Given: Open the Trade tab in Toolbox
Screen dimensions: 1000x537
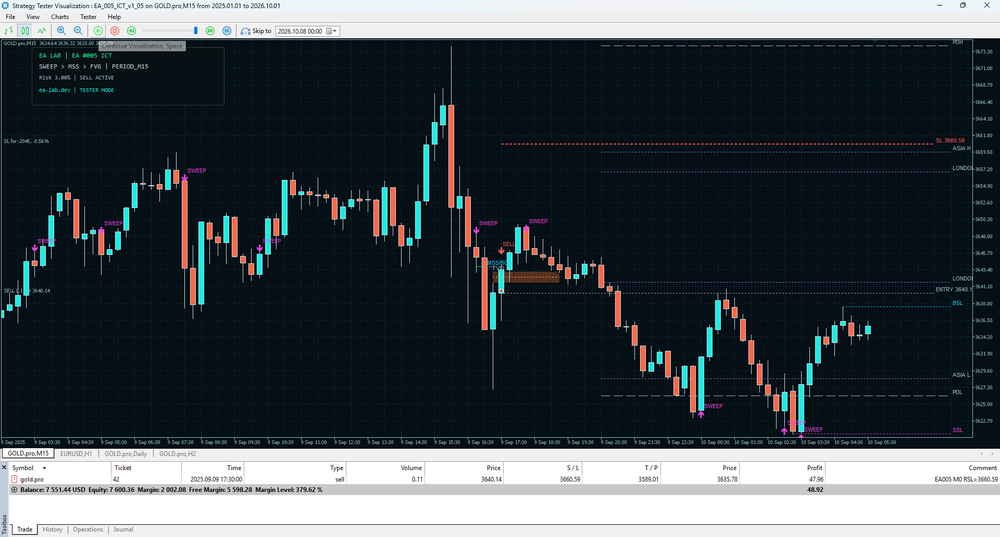Looking at the screenshot, I should 25,529.
